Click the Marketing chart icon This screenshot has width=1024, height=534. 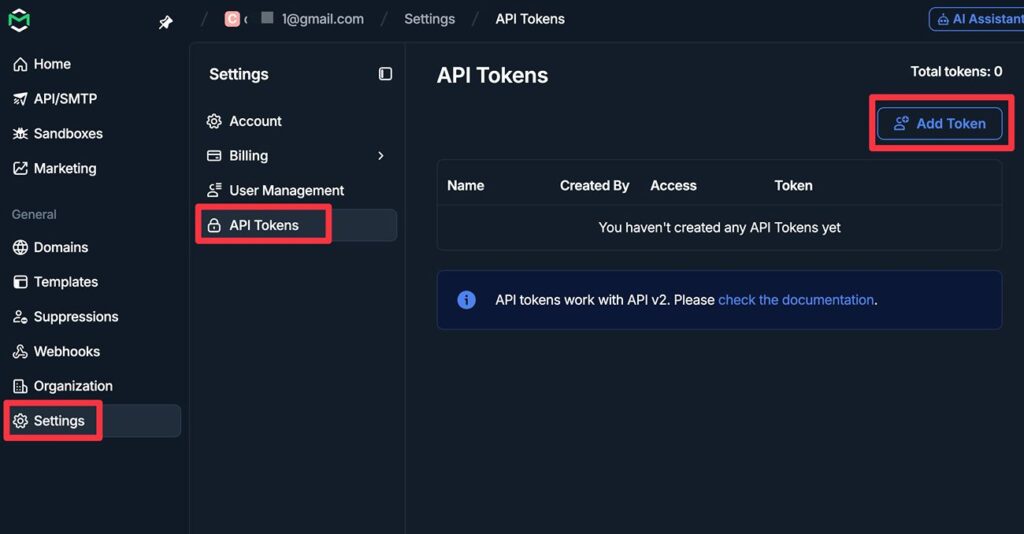tap(20, 168)
